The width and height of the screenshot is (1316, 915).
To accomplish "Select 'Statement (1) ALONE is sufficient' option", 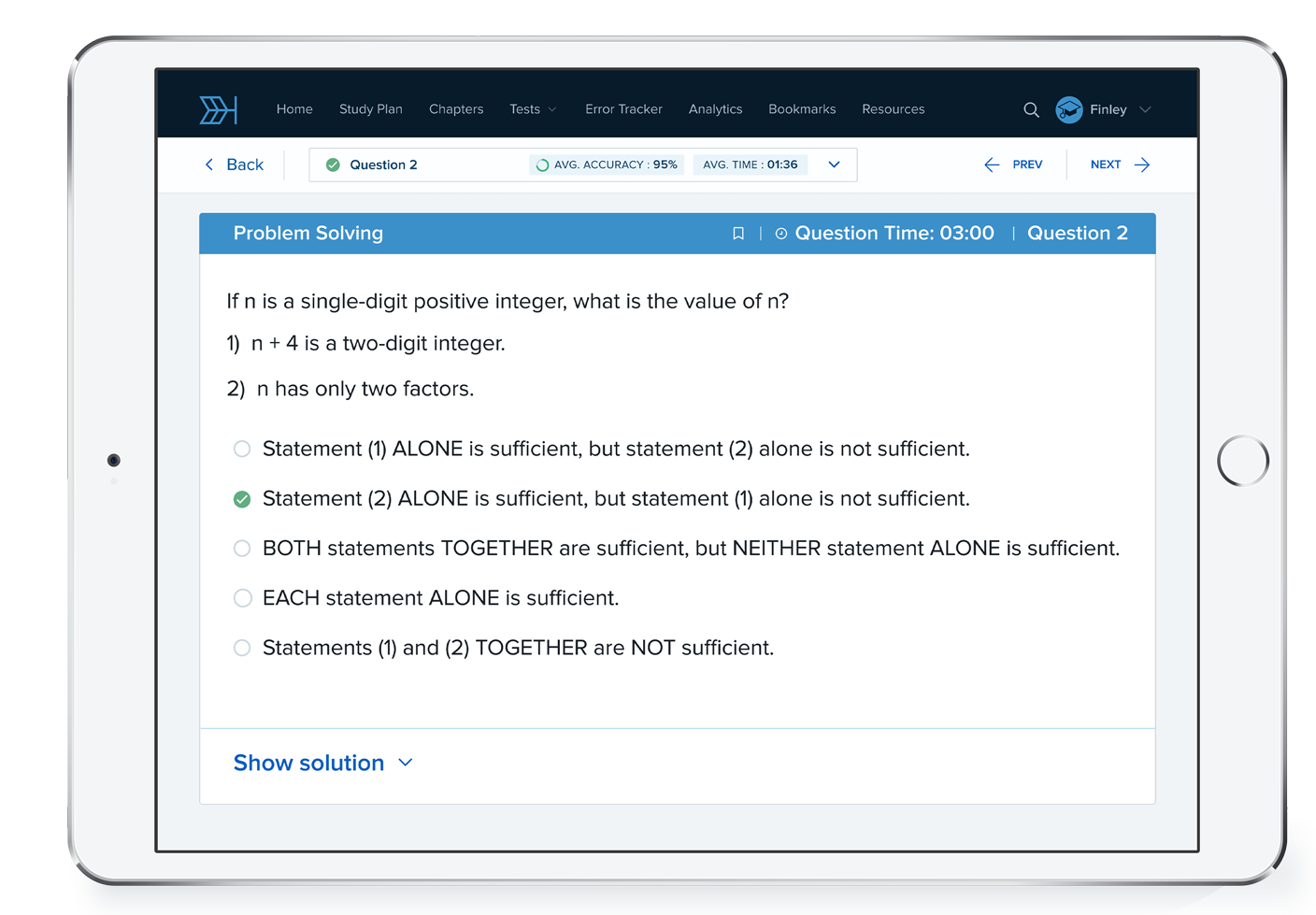I will point(242,449).
